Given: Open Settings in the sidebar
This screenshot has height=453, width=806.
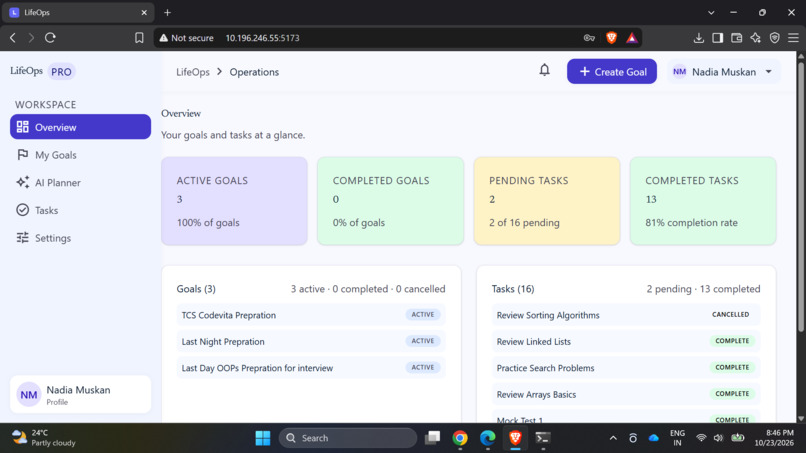Looking at the screenshot, I should click(80, 238).
